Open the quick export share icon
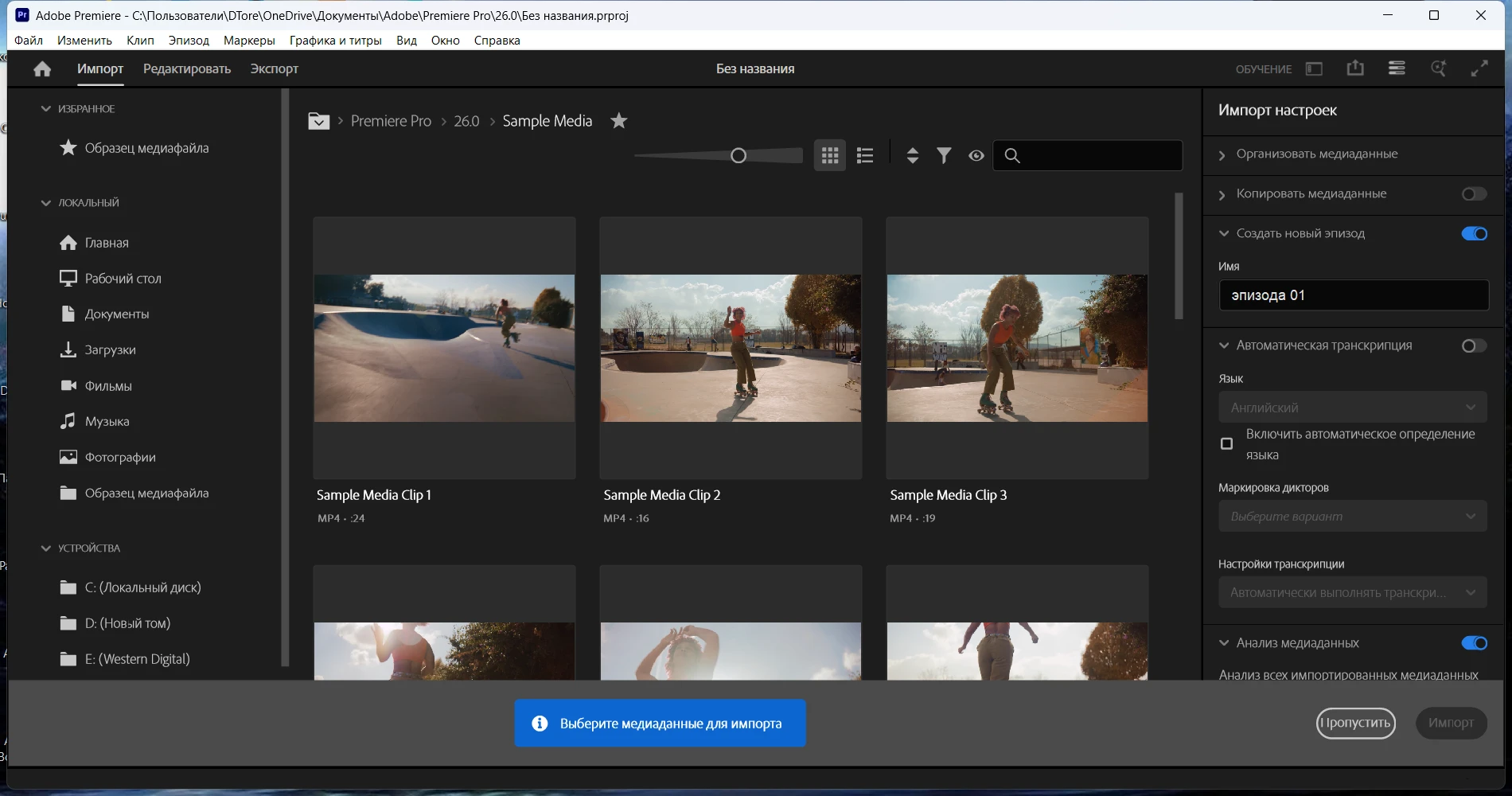The height and width of the screenshot is (796, 1512). point(1354,69)
